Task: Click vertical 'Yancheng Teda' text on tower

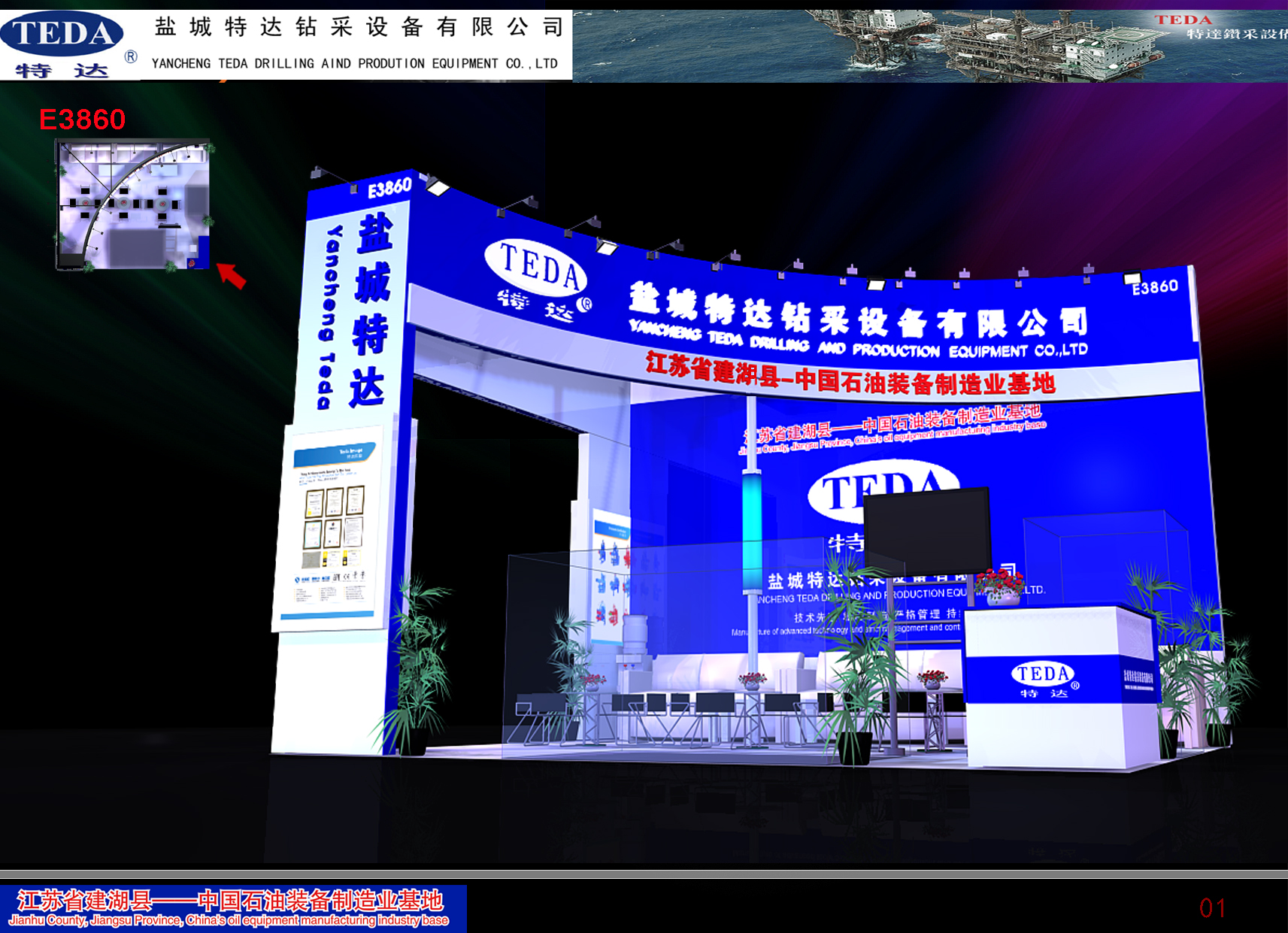Action: (x=329, y=317)
